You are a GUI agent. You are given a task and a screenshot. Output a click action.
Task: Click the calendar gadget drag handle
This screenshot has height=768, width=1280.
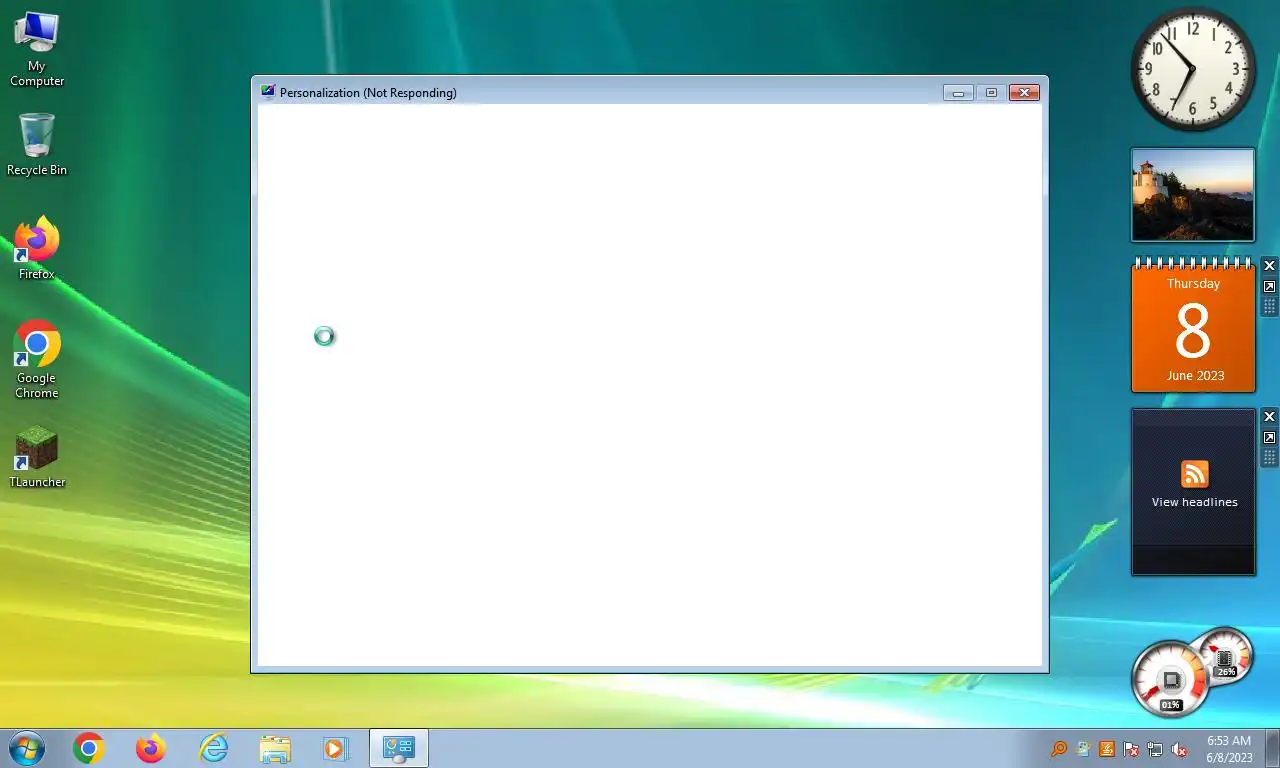click(x=1269, y=307)
